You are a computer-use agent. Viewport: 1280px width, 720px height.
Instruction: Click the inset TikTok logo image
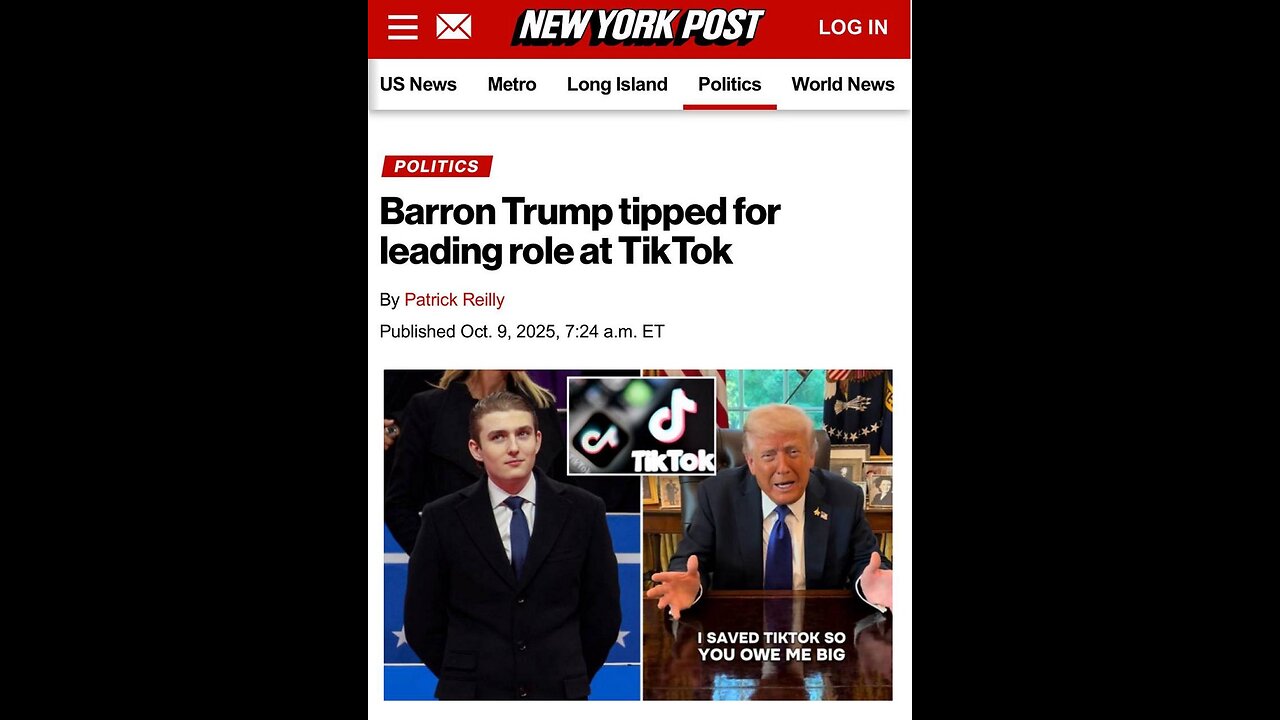tap(642, 425)
